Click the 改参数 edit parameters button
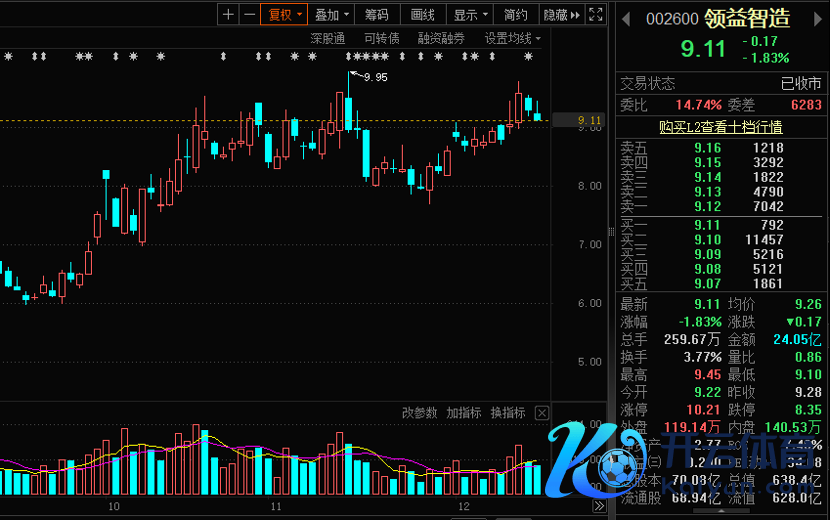Viewport: 830px width, 520px height. coord(420,413)
